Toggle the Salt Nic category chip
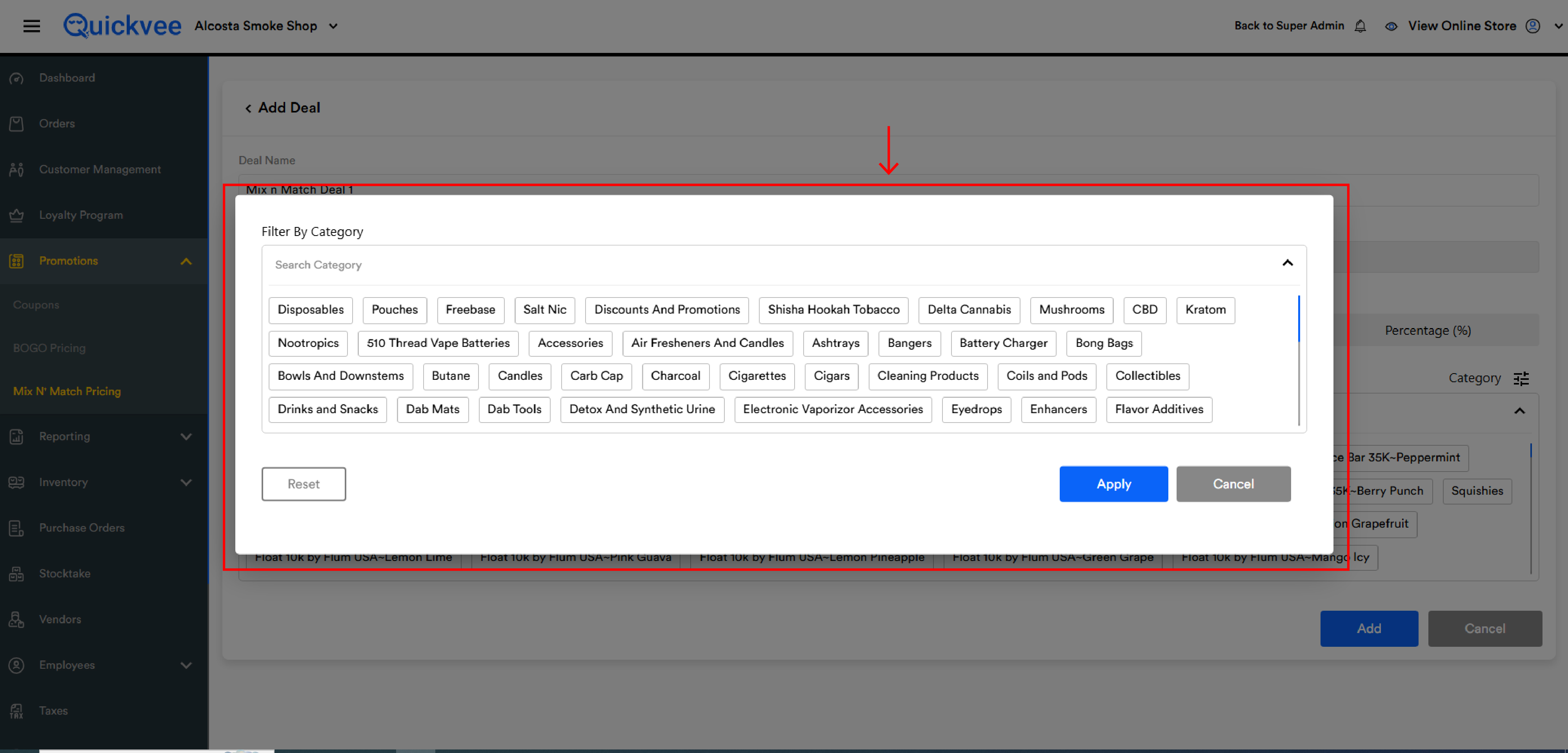The height and width of the screenshot is (753, 1568). [545, 310]
